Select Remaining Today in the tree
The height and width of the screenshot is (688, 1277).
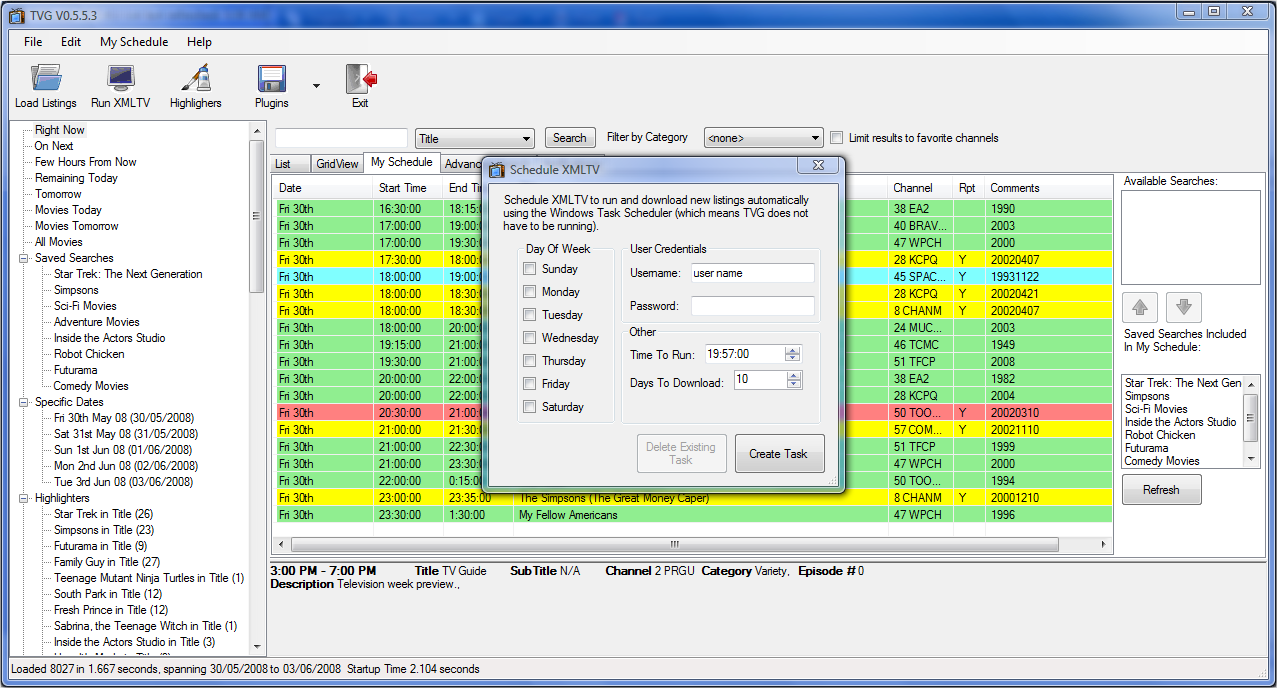pyautogui.click(x=76, y=178)
